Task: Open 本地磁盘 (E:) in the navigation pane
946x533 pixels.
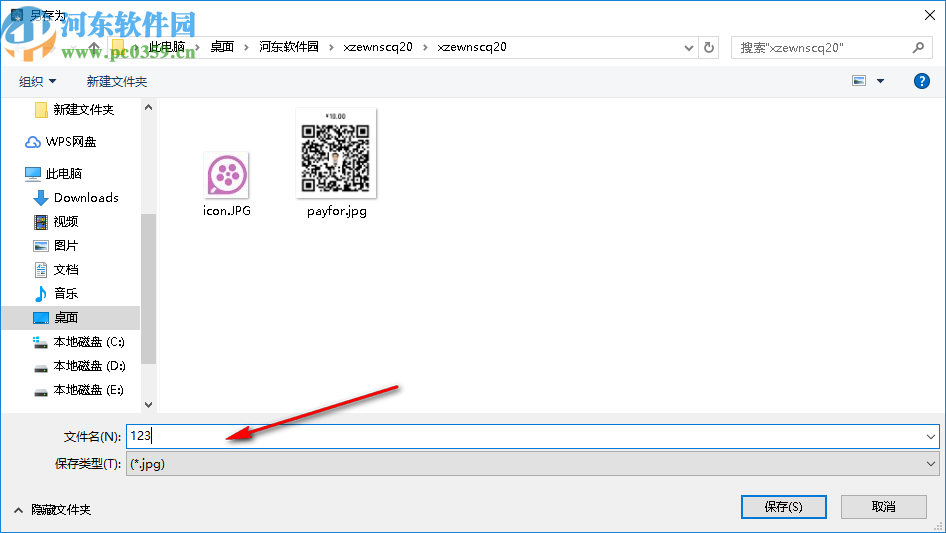Action: [88, 390]
